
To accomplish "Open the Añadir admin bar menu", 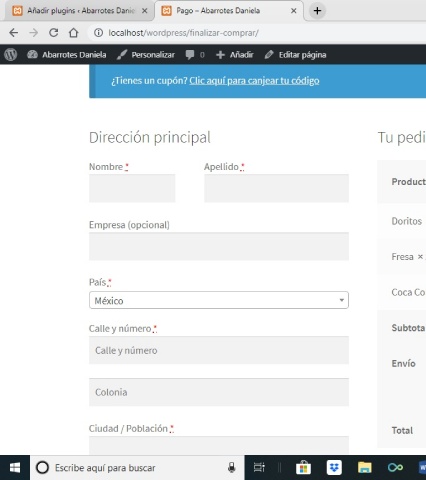I will point(235,54).
